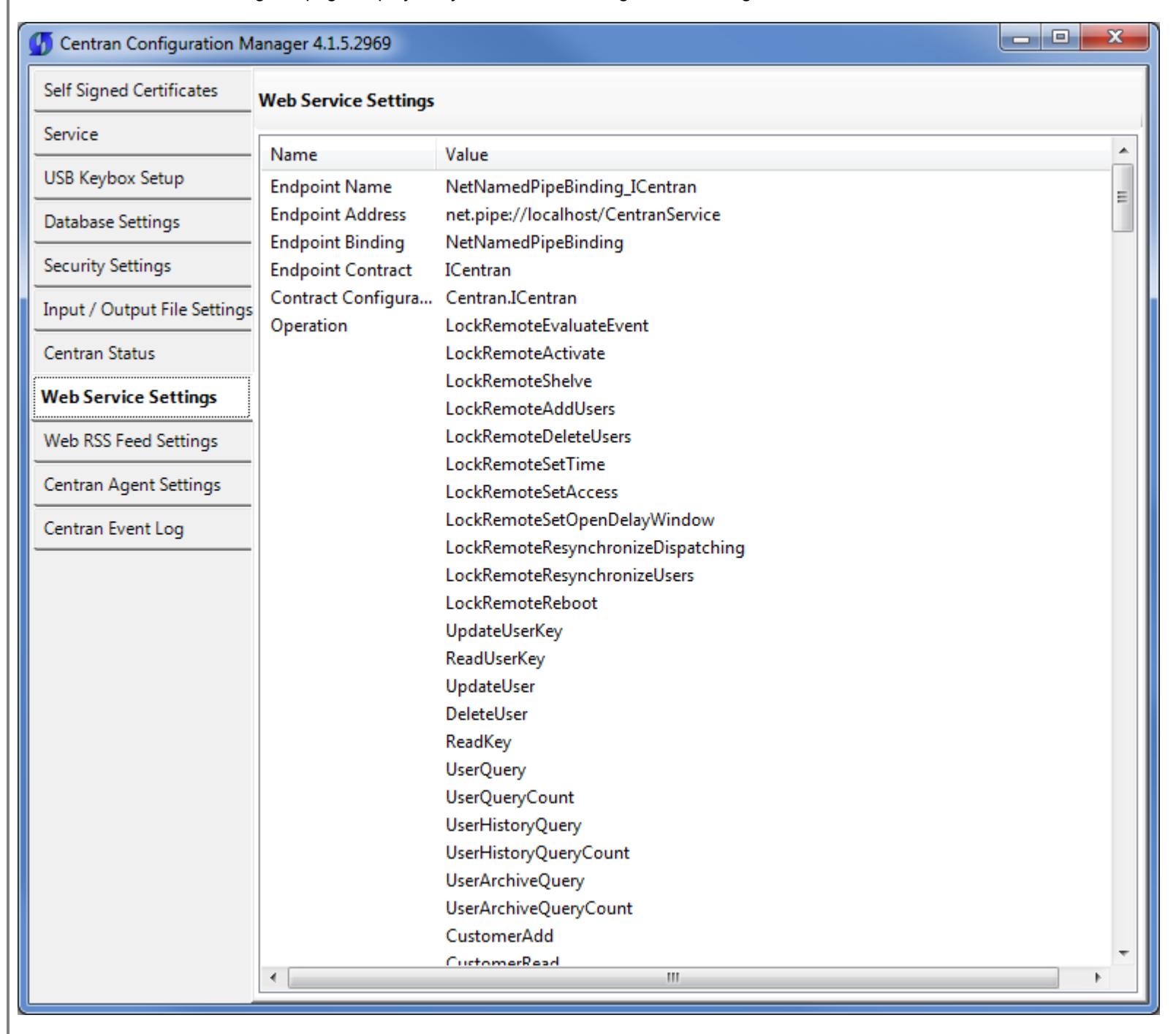Open Web RSS Feed Settings tab
1176x1034 pixels.
pyautogui.click(x=143, y=441)
